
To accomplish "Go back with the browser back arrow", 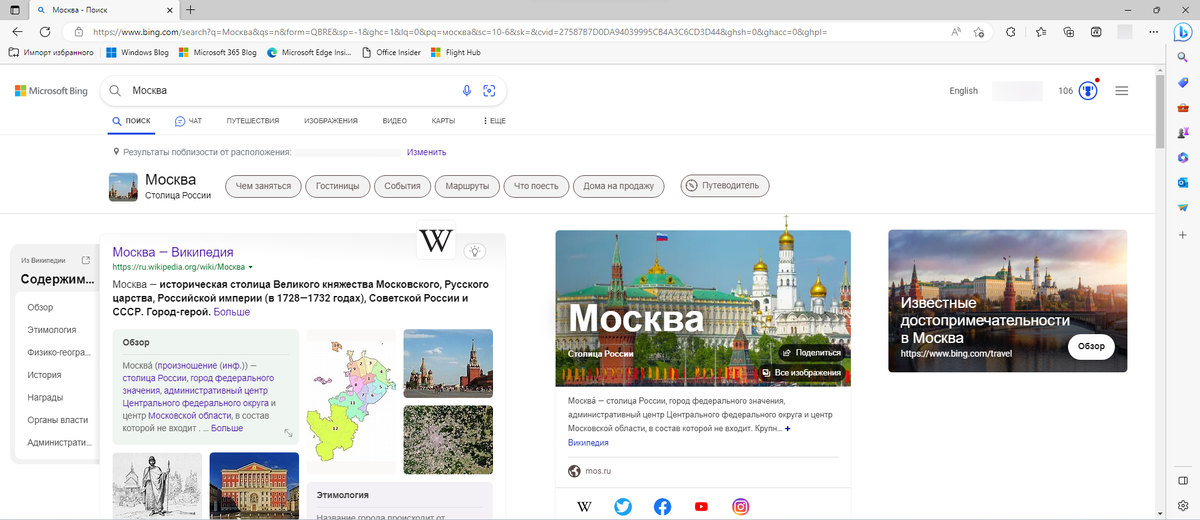I will (x=17, y=32).
